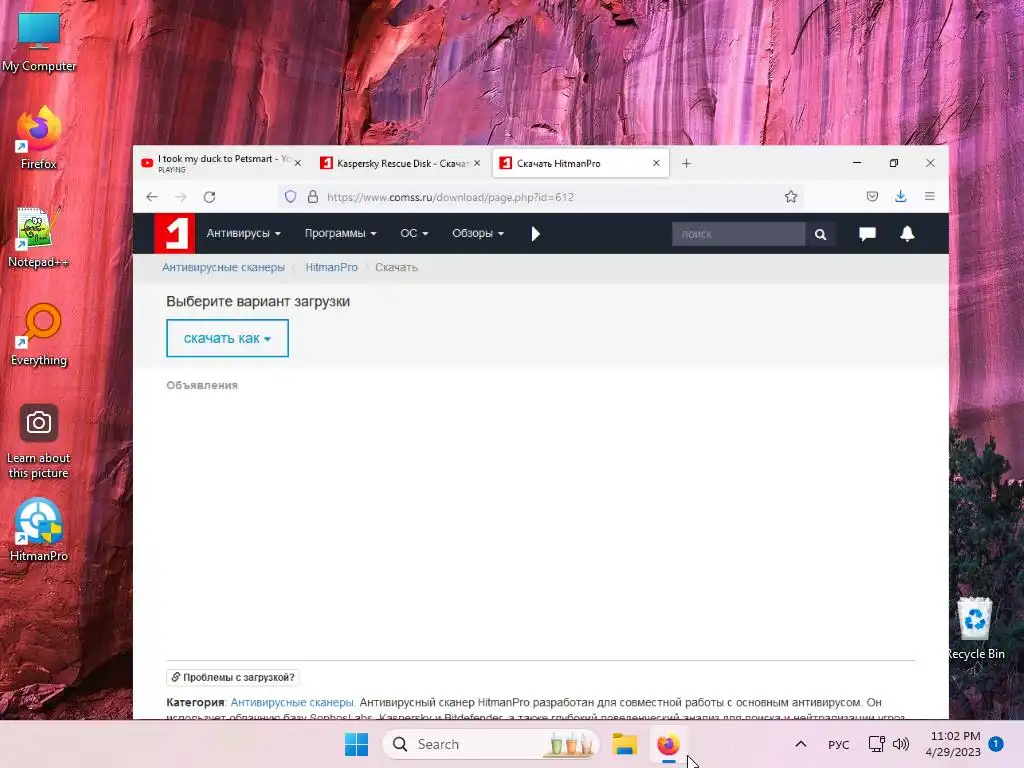Expand the Обзоры navigation dropdown

pos(478,233)
